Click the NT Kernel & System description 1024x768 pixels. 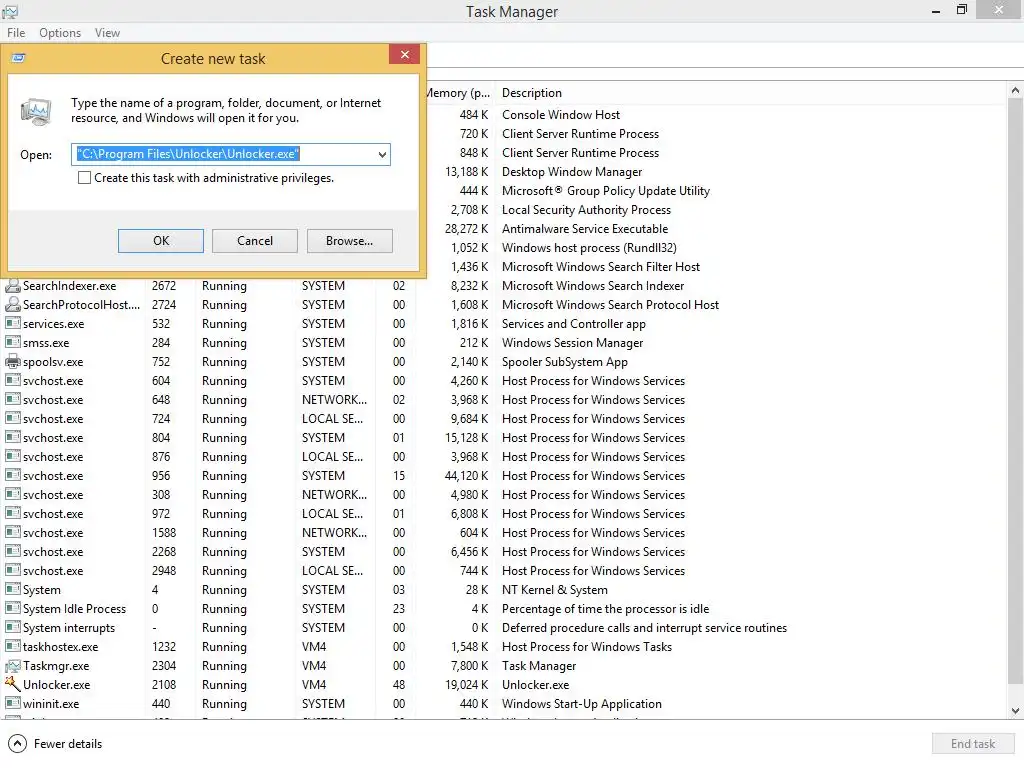coord(554,590)
